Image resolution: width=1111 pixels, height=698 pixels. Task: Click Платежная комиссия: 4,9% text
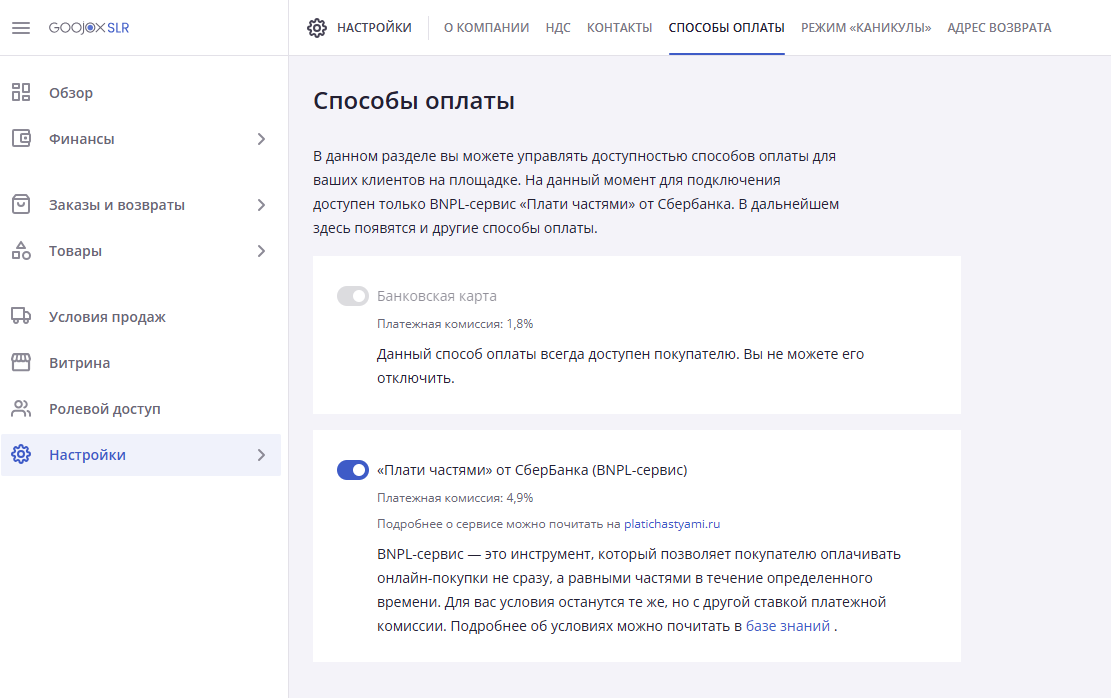pos(455,498)
